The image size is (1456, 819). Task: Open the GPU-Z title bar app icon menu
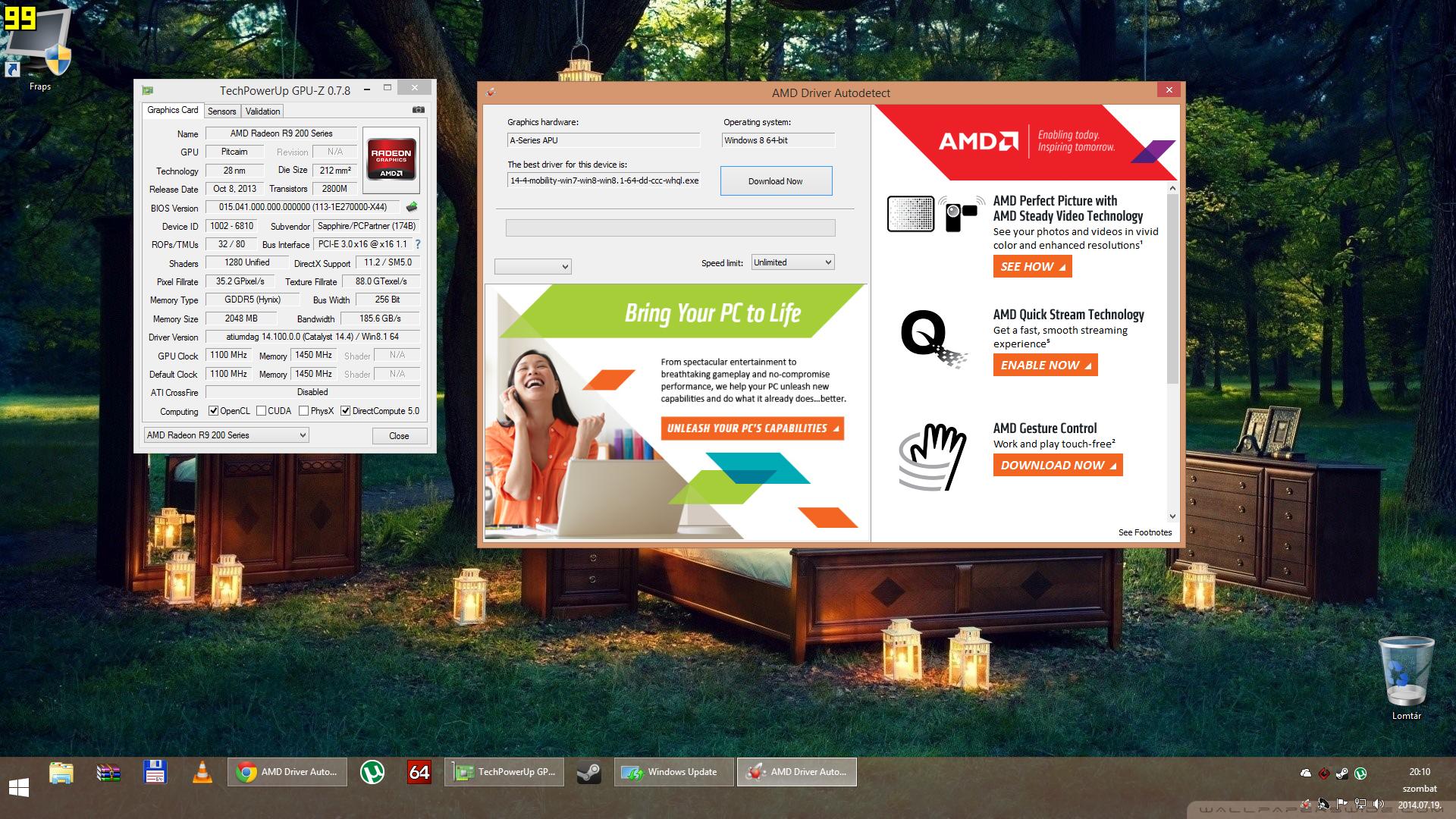148,90
